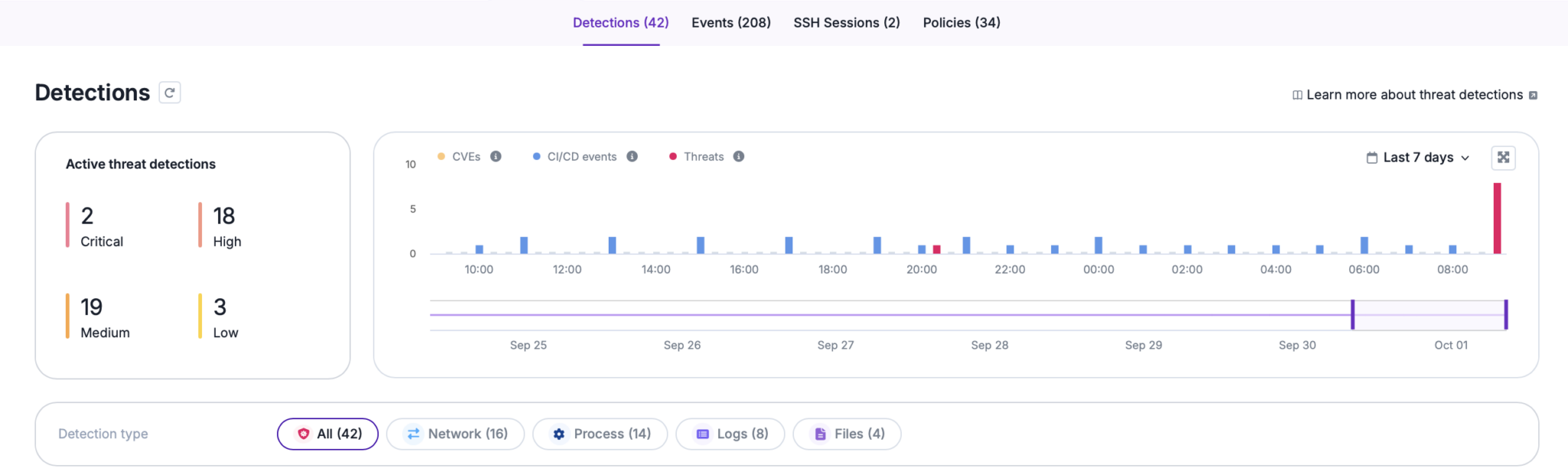
Task: Filter detections by Process (14)
Action: click(x=600, y=434)
